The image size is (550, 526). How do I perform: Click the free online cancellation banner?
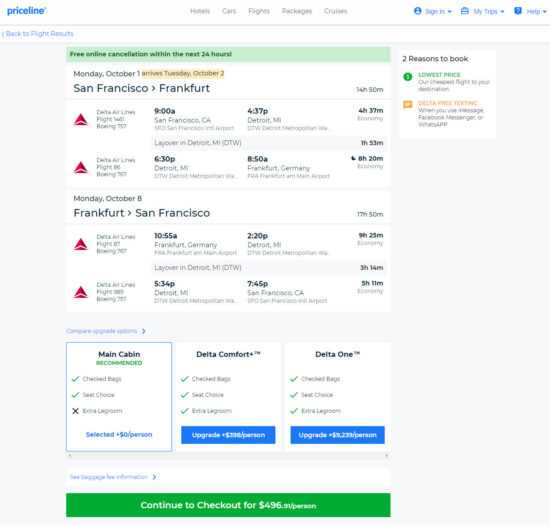coord(228,54)
